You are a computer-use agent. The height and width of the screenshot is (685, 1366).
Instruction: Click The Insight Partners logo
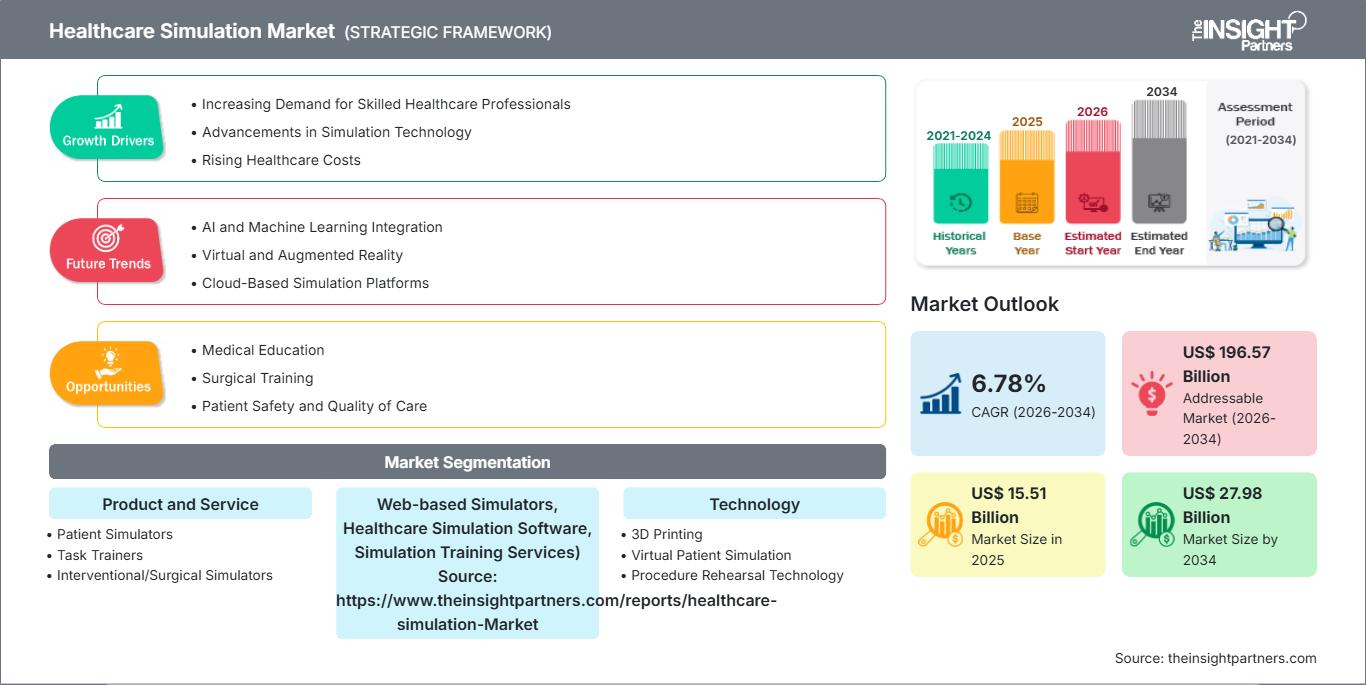1249,30
